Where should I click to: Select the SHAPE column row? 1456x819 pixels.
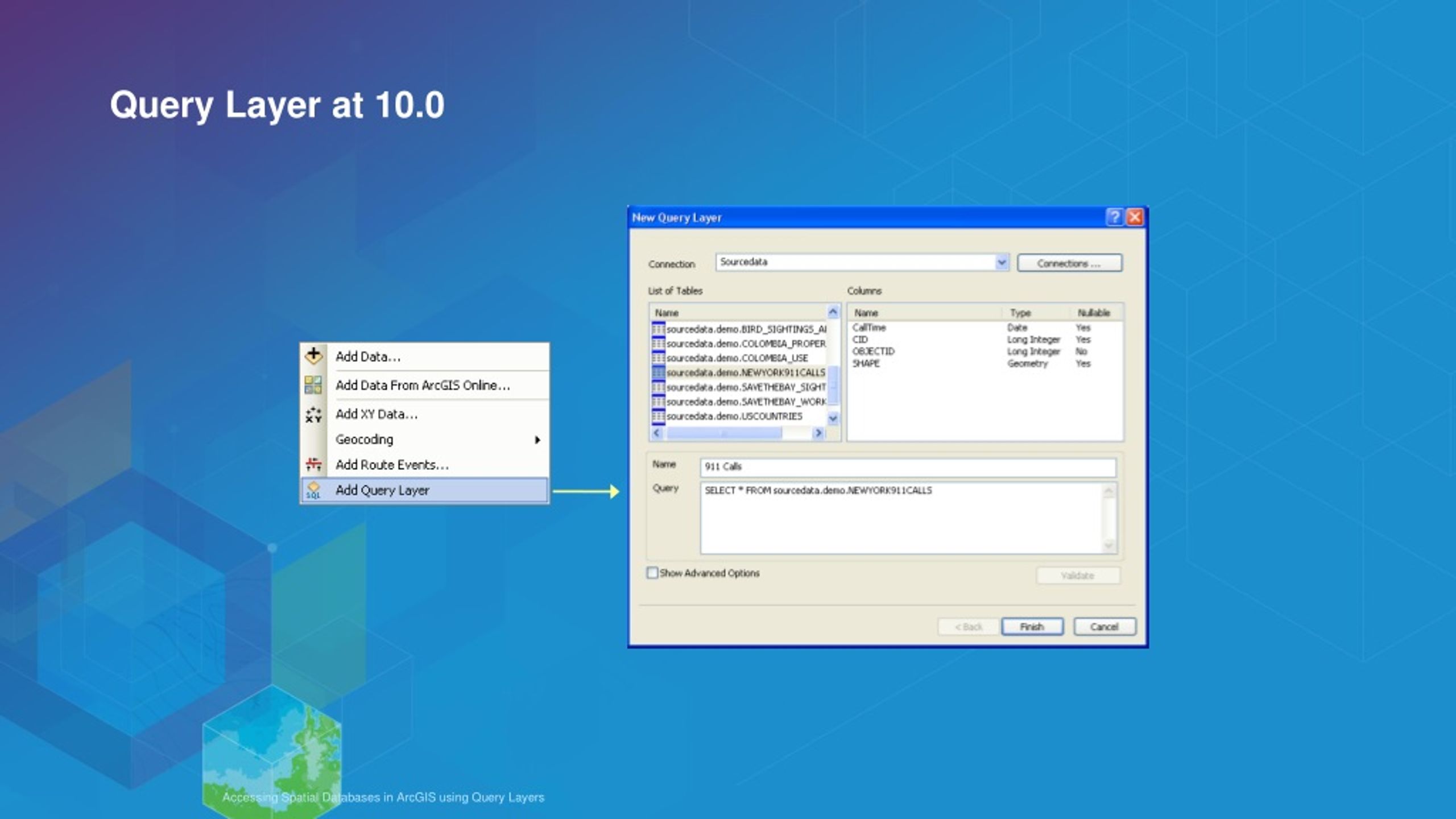tap(985, 363)
